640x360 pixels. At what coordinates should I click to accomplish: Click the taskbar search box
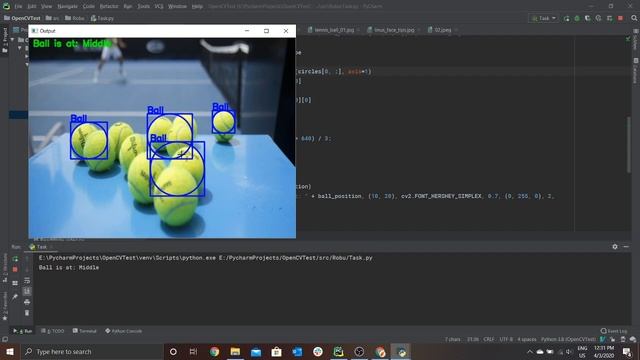pos(91,352)
